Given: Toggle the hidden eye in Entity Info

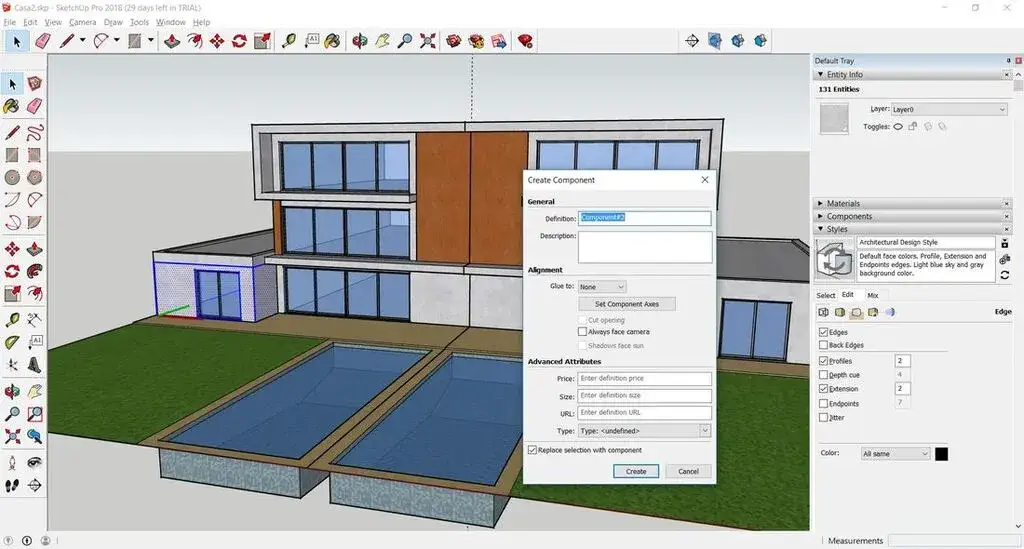Looking at the screenshot, I should click(898, 127).
